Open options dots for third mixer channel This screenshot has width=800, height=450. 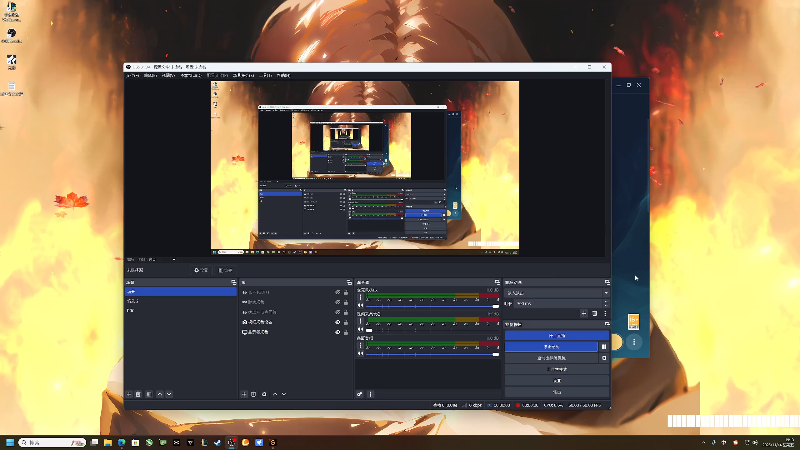click(x=361, y=345)
